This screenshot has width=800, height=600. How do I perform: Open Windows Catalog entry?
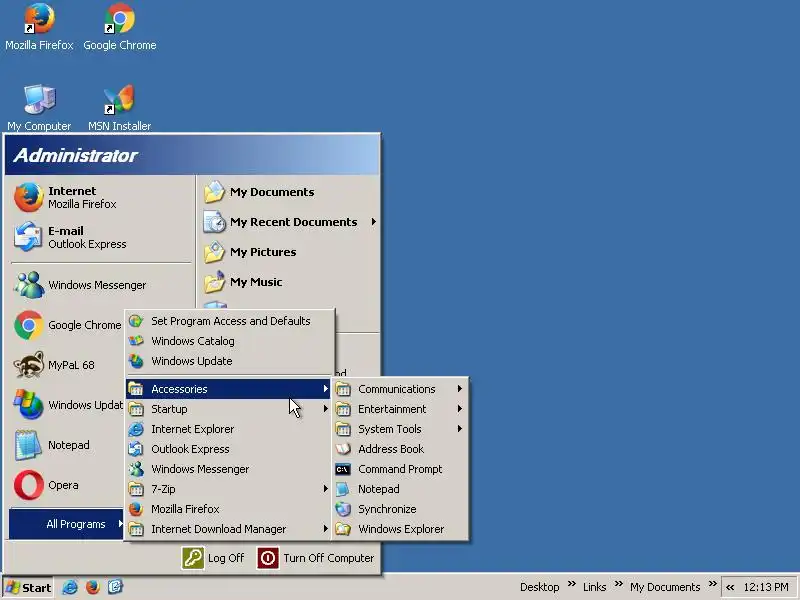(231, 341)
